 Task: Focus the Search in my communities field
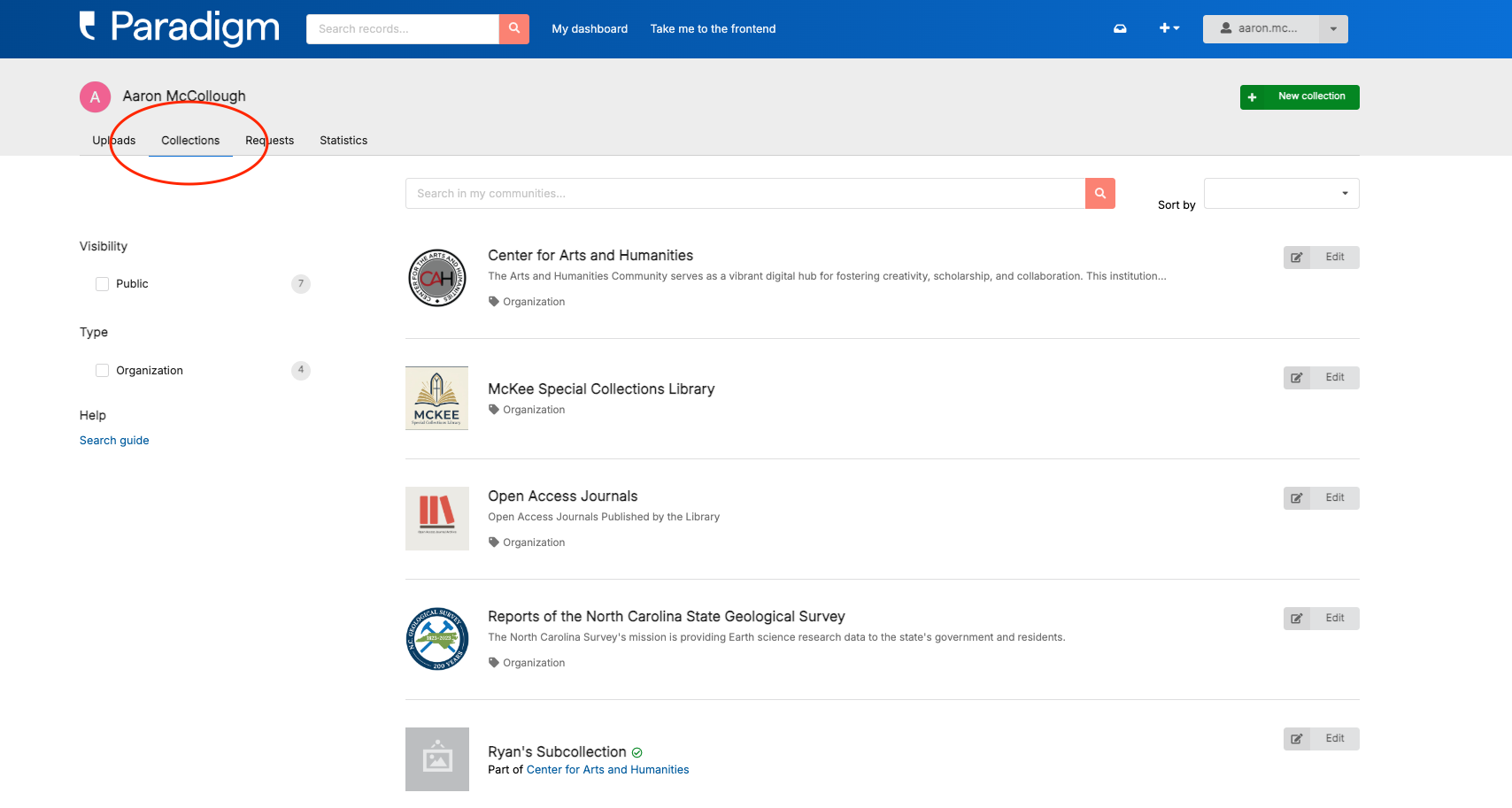coord(745,194)
